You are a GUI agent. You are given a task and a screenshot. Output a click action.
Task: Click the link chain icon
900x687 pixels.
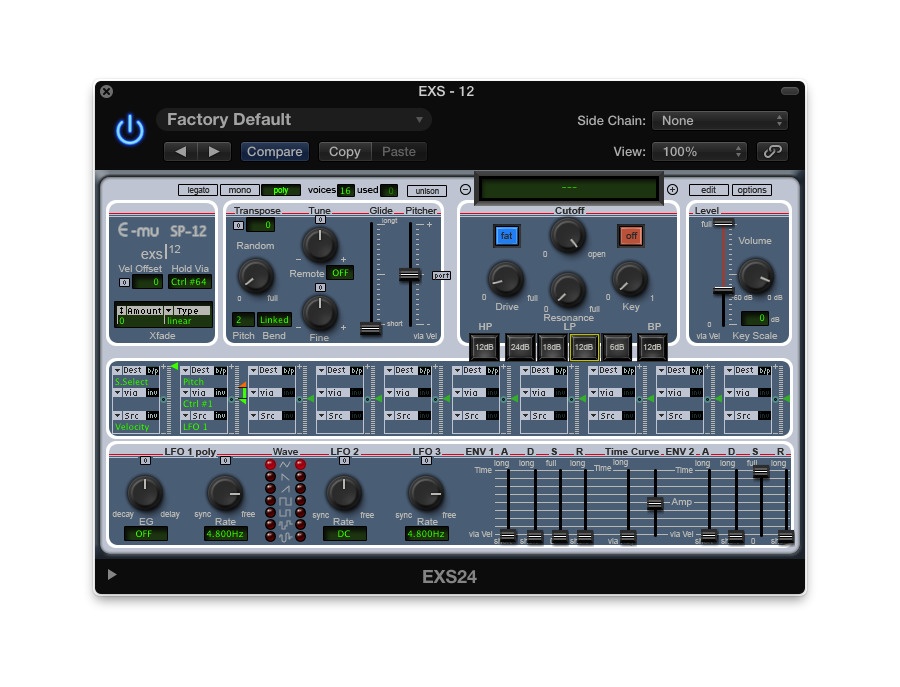772,152
